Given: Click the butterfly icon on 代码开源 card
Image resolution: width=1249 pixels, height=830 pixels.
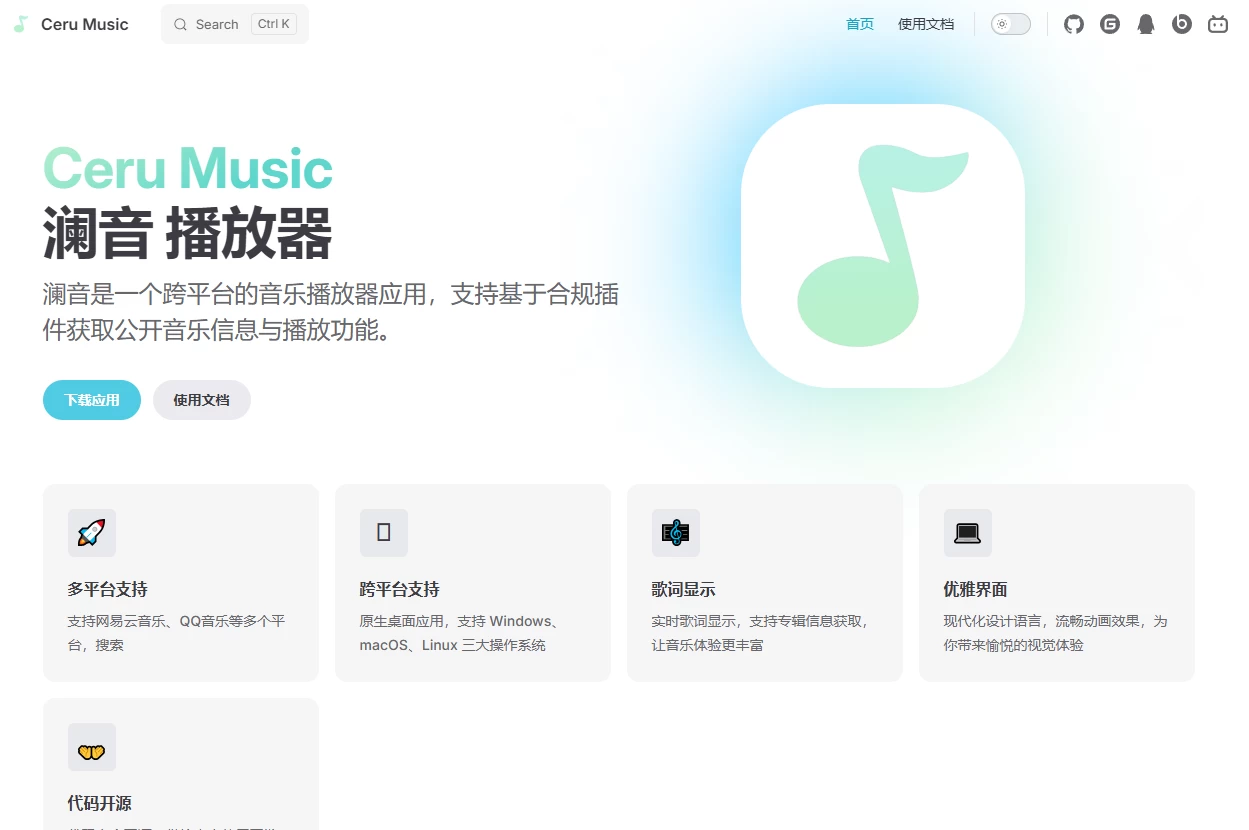Looking at the screenshot, I should click(91, 747).
